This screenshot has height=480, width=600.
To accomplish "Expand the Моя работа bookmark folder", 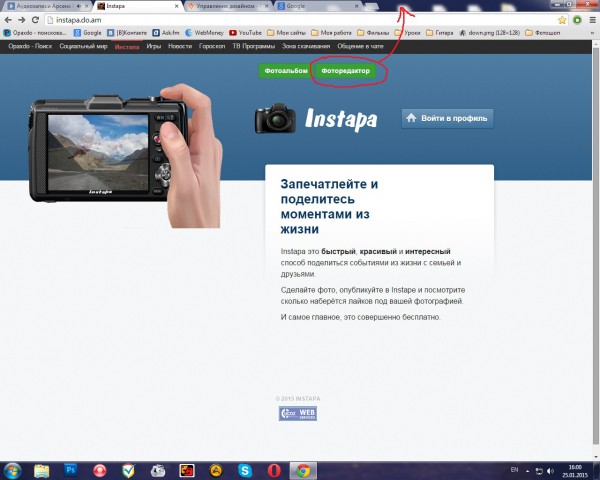I will (331, 33).
